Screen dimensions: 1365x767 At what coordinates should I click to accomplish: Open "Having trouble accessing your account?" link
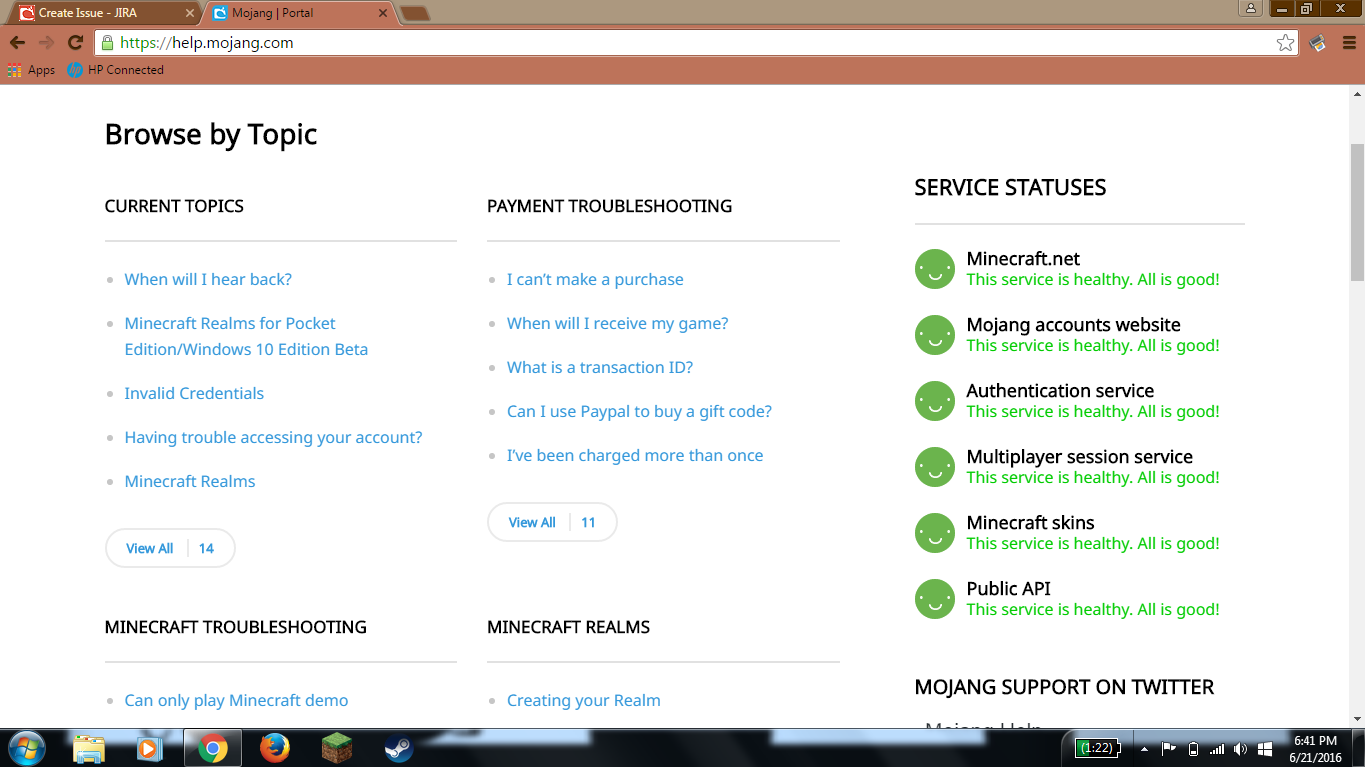click(273, 437)
